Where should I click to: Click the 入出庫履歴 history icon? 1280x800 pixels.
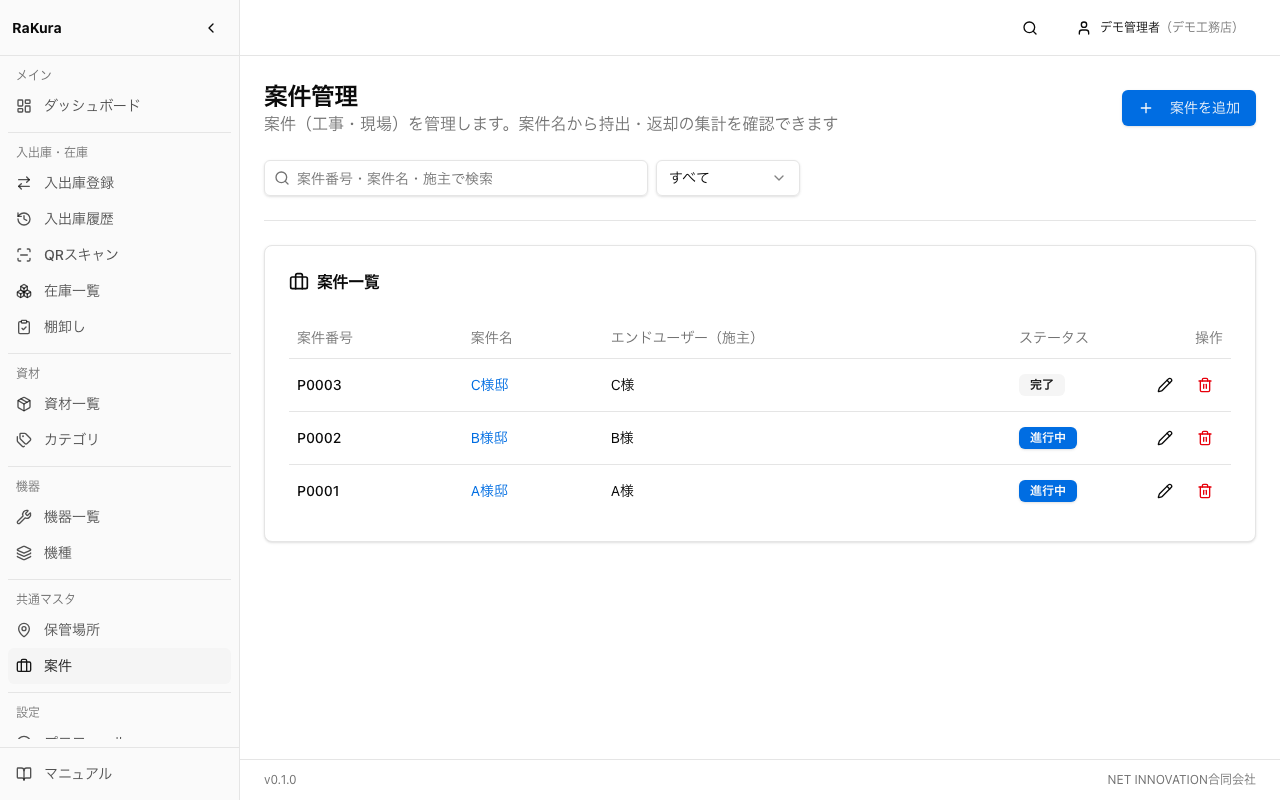24,219
